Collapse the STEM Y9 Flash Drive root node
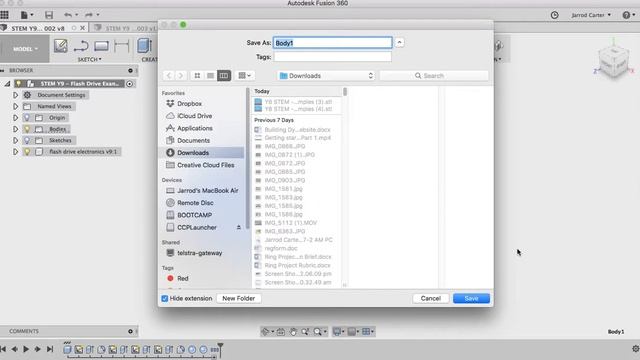640x360 pixels. pos(7,84)
